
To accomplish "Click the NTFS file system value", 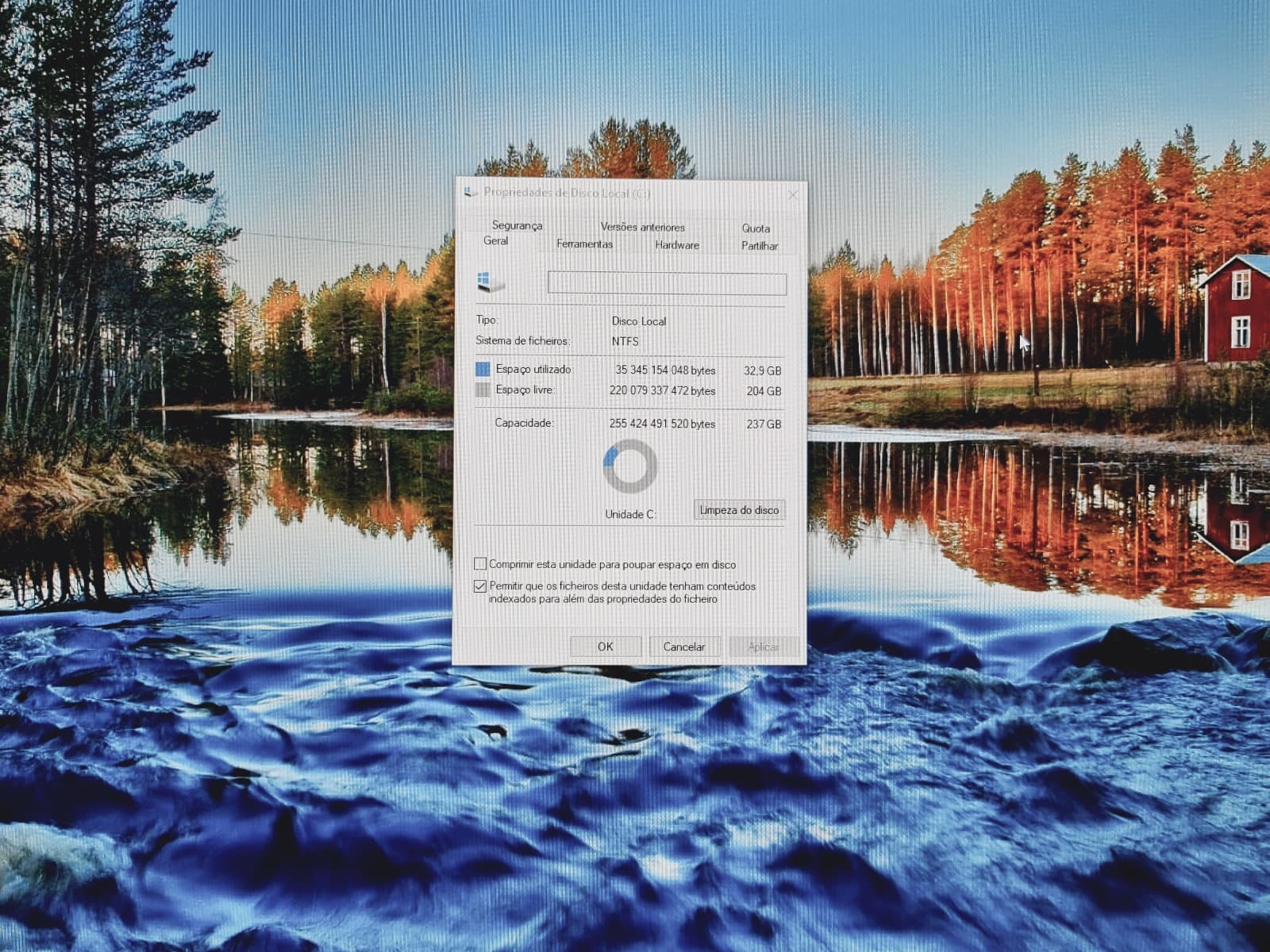I will (x=625, y=341).
